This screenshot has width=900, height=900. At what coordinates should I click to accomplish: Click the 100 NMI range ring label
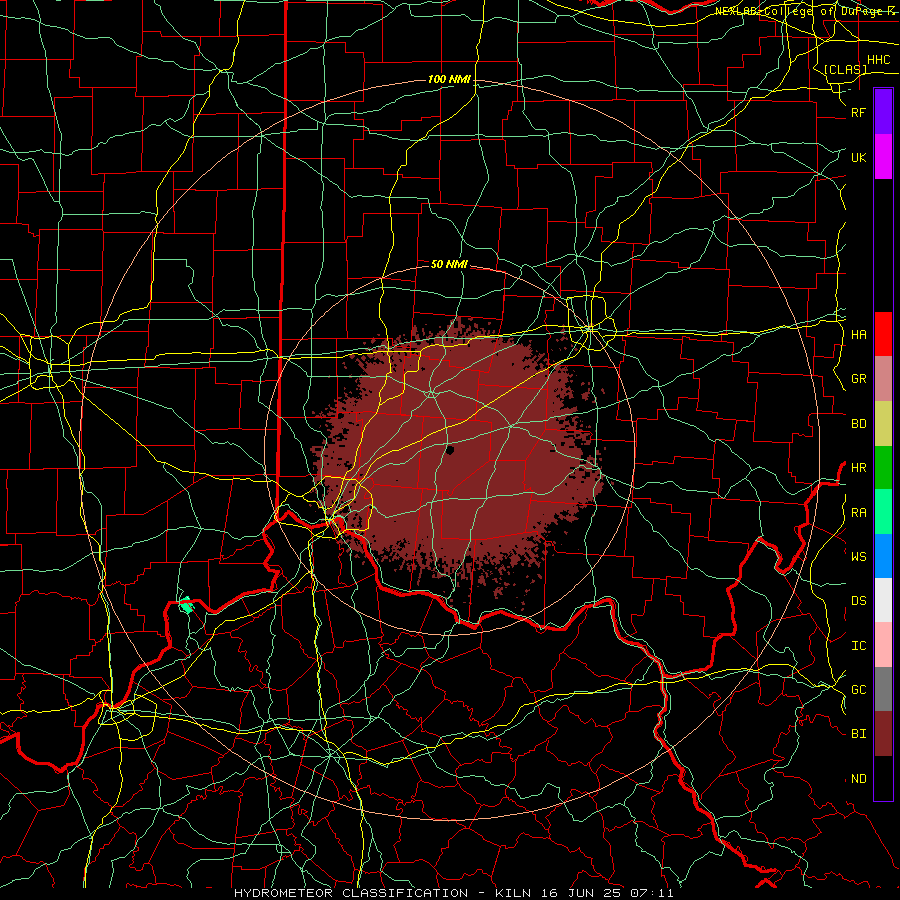pyautogui.click(x=449, y=79)
